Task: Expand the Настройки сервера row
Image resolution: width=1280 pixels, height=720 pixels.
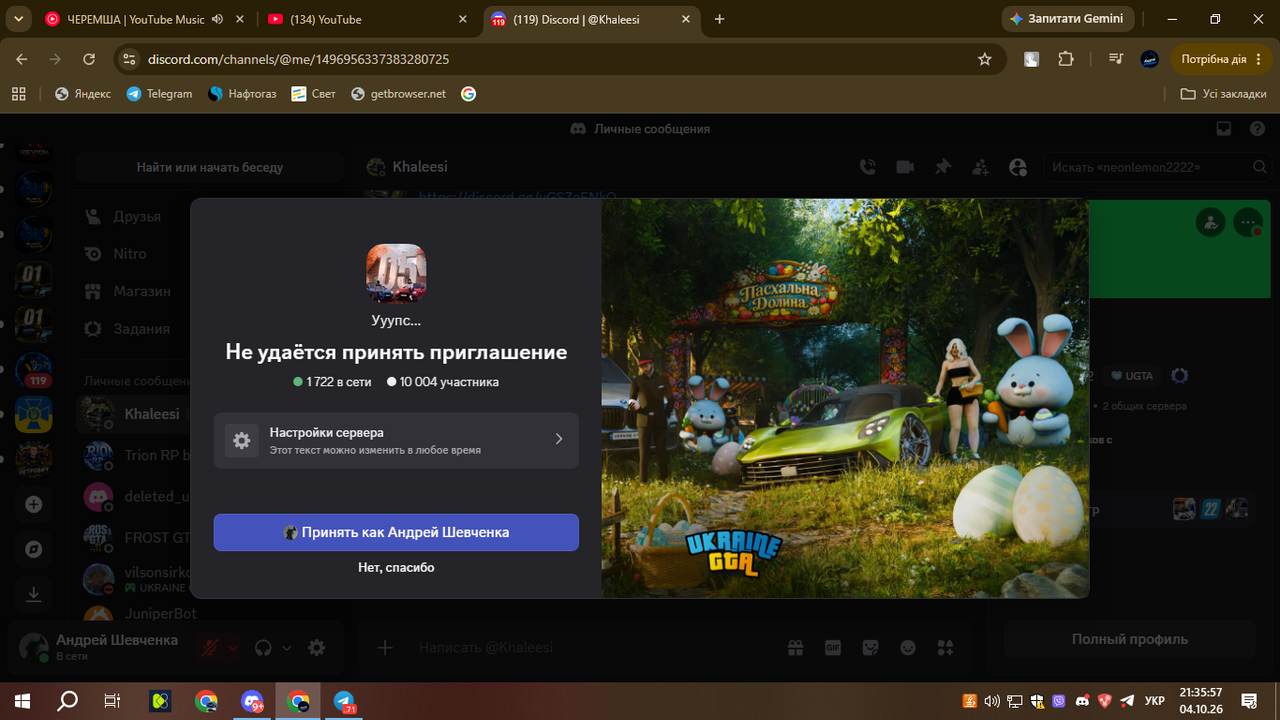Action: coord(396,440)
